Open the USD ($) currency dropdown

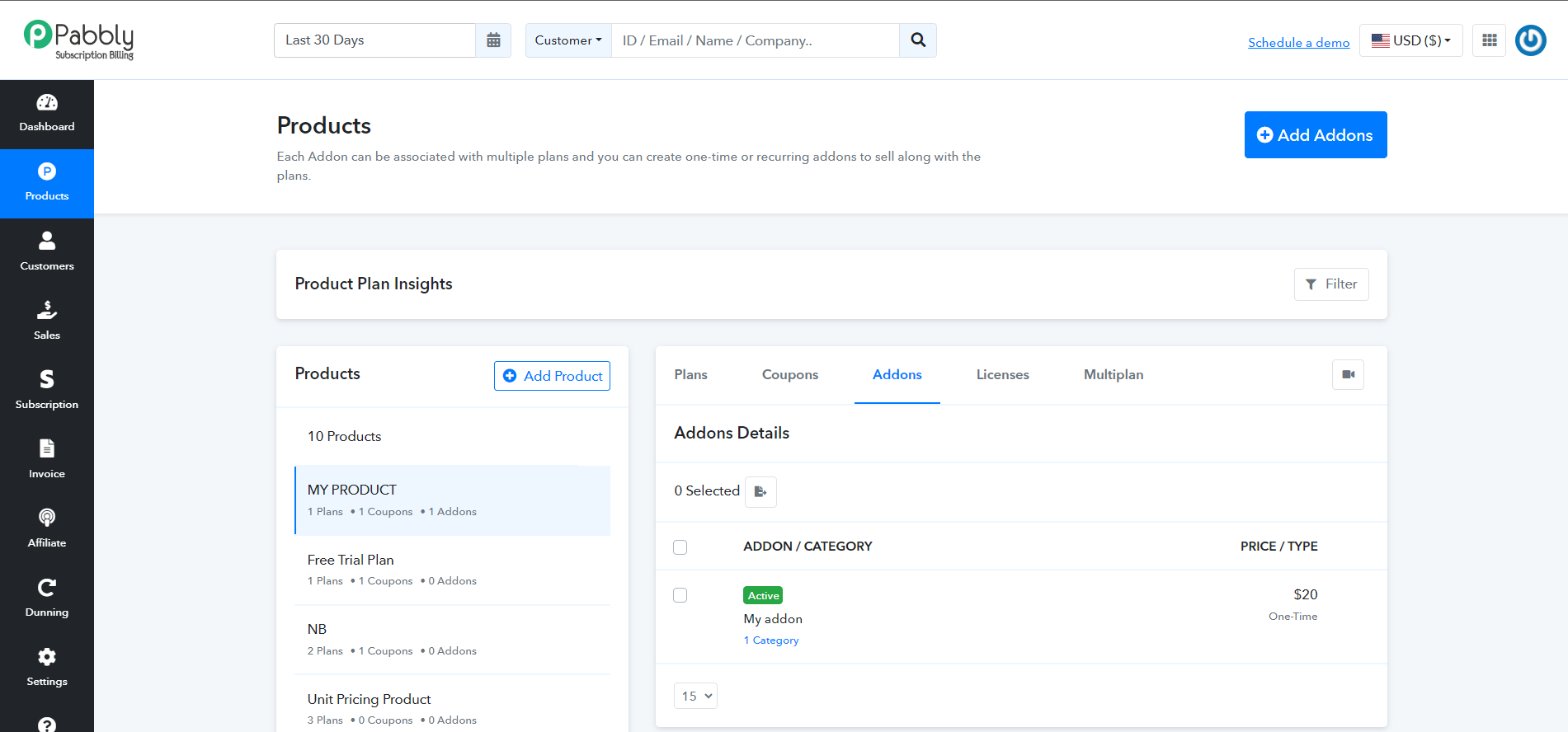[1411, 40]
